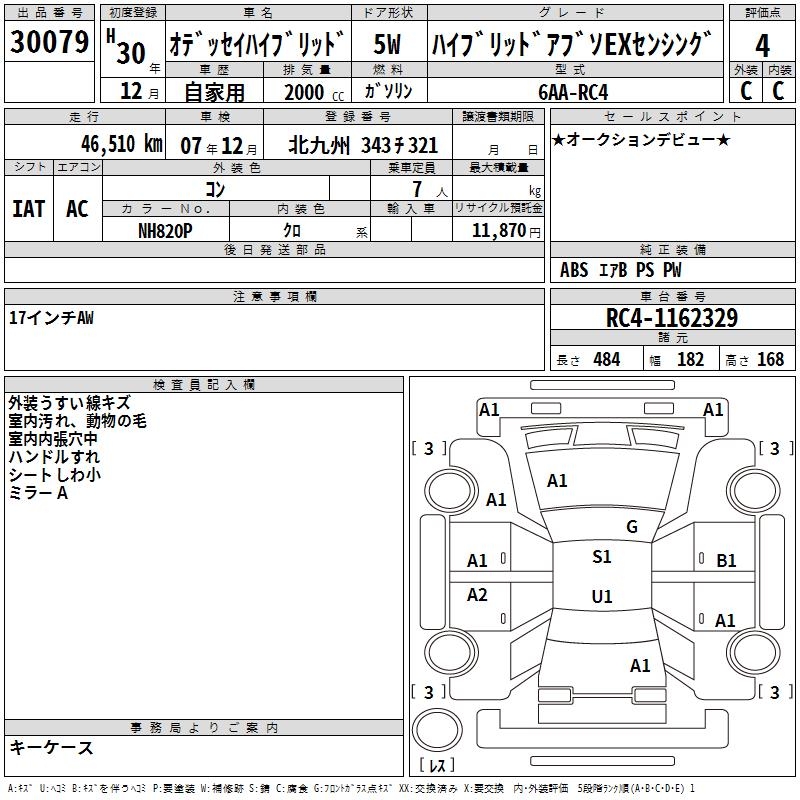Select the sales point ★オークションデビュー★

point(641,139)
